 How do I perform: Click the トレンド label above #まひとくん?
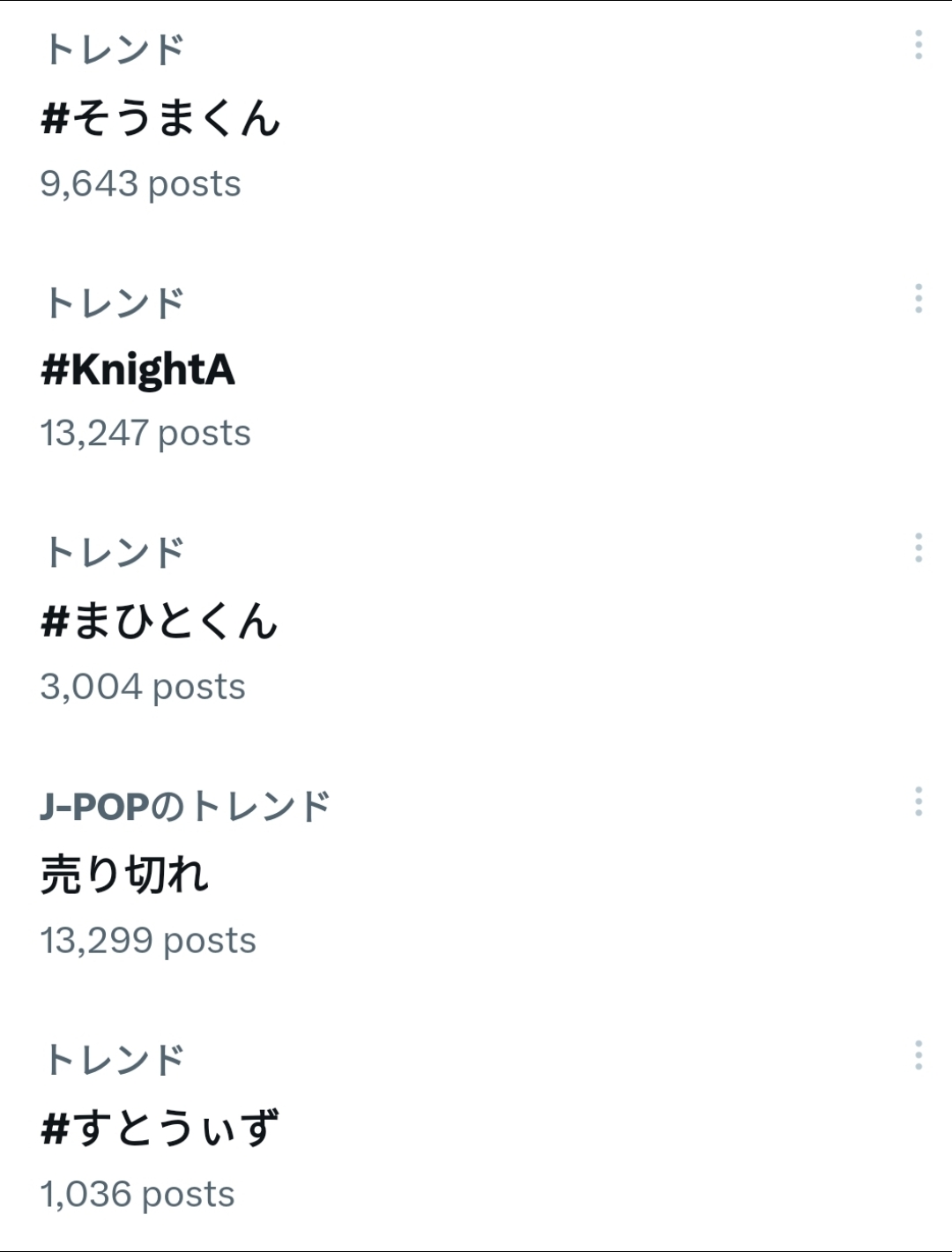point(115,553)
